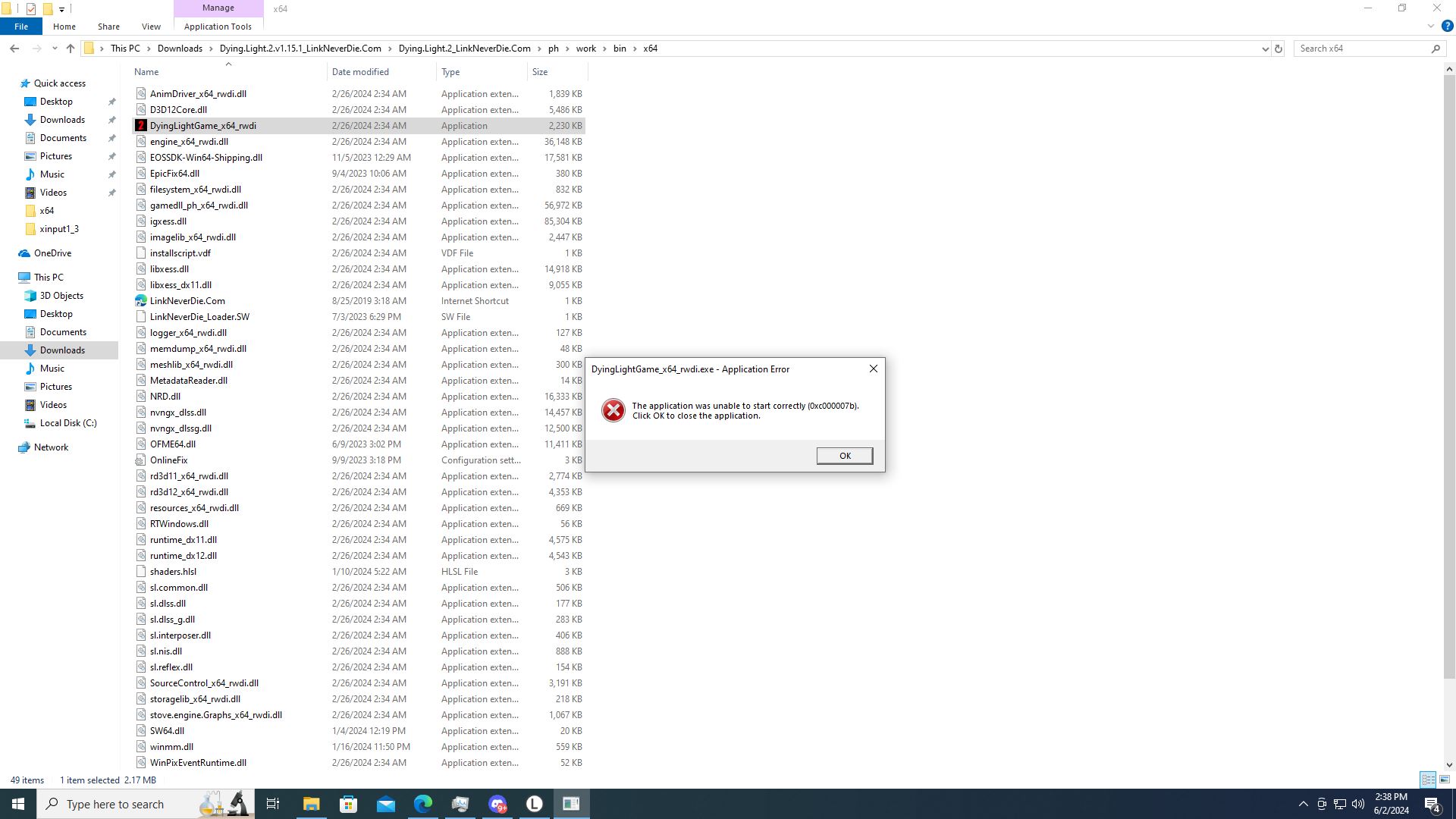This screenshot has width=1456, height=819.
Task: Click the LinkNeverDie.Com shortcut icon
Action: point(140,301)
